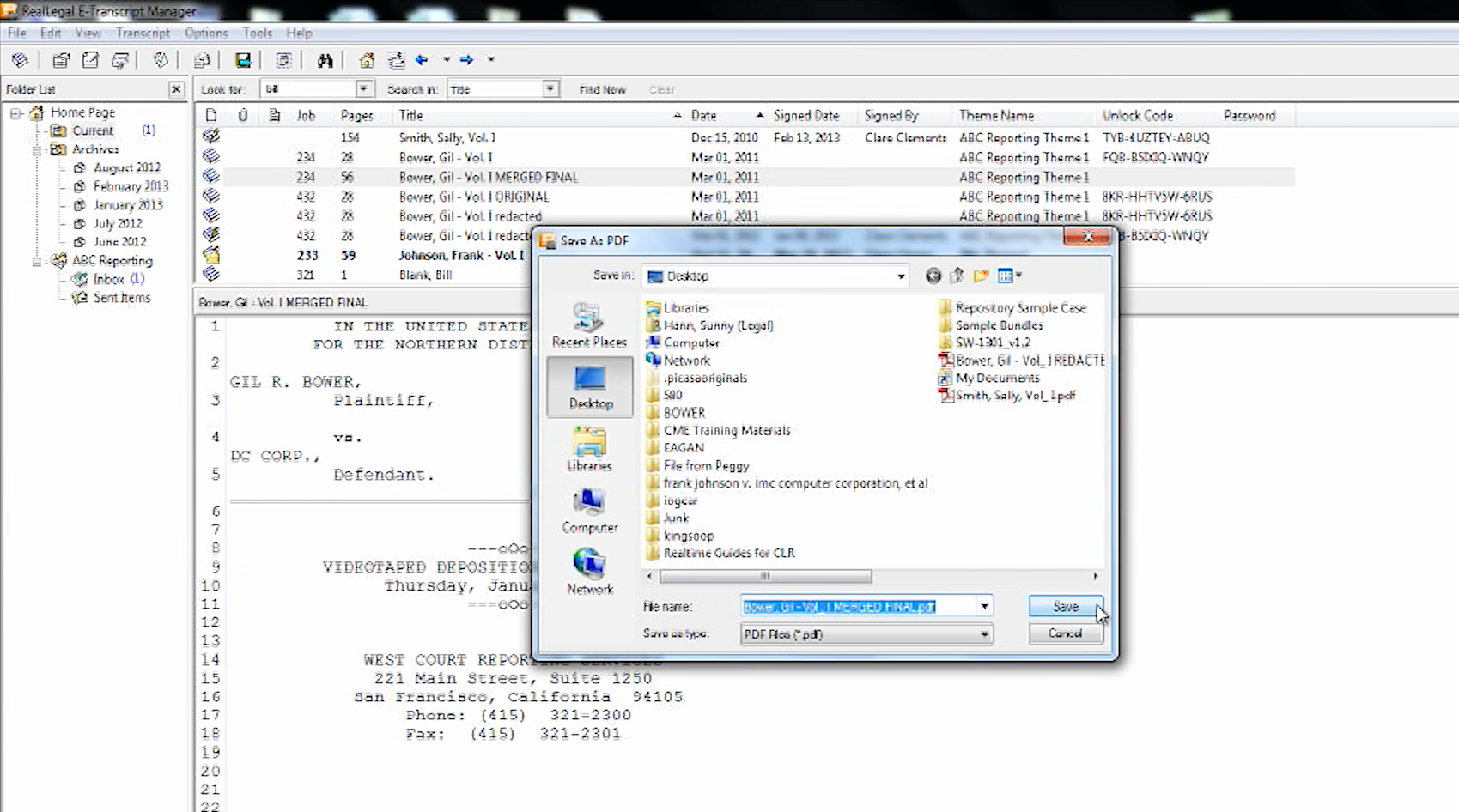The height and width of the screenshot is (812, 1459).
Task: Create a new folder in Save dialog
Action: pos(981,276)
